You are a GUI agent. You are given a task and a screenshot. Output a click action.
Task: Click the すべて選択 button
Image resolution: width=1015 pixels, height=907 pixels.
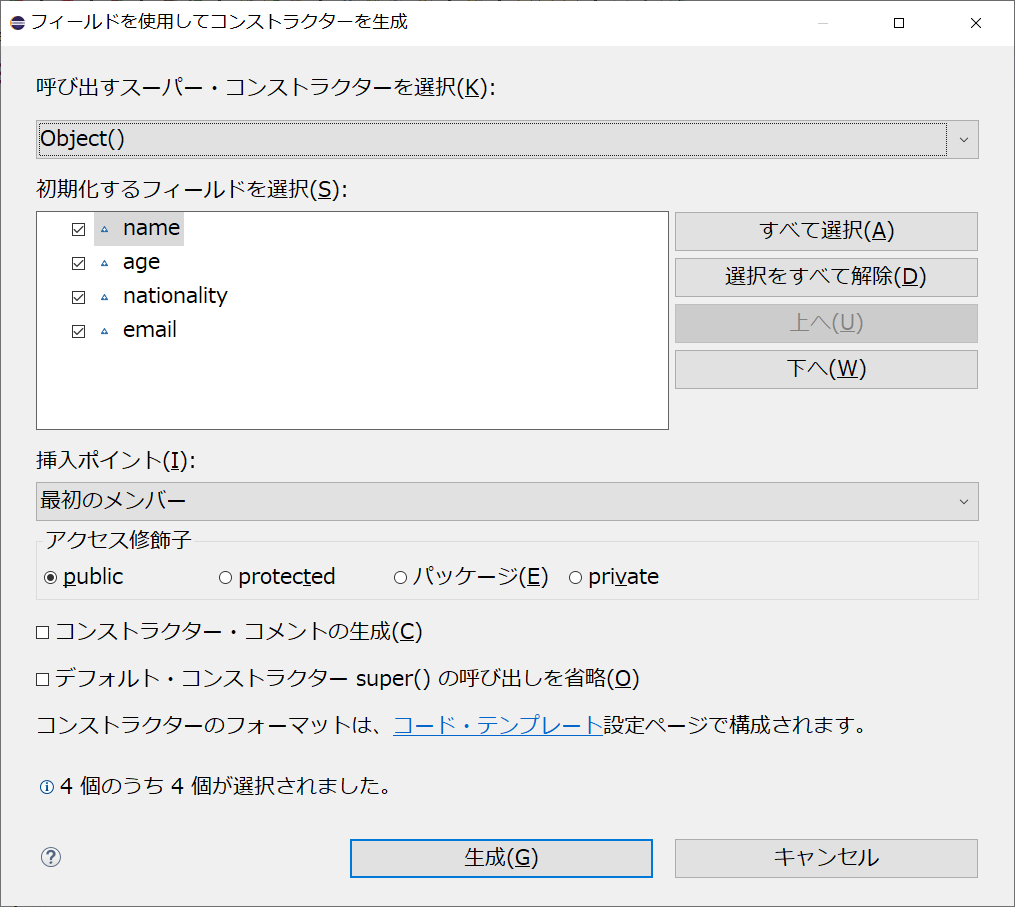point(825,231)
